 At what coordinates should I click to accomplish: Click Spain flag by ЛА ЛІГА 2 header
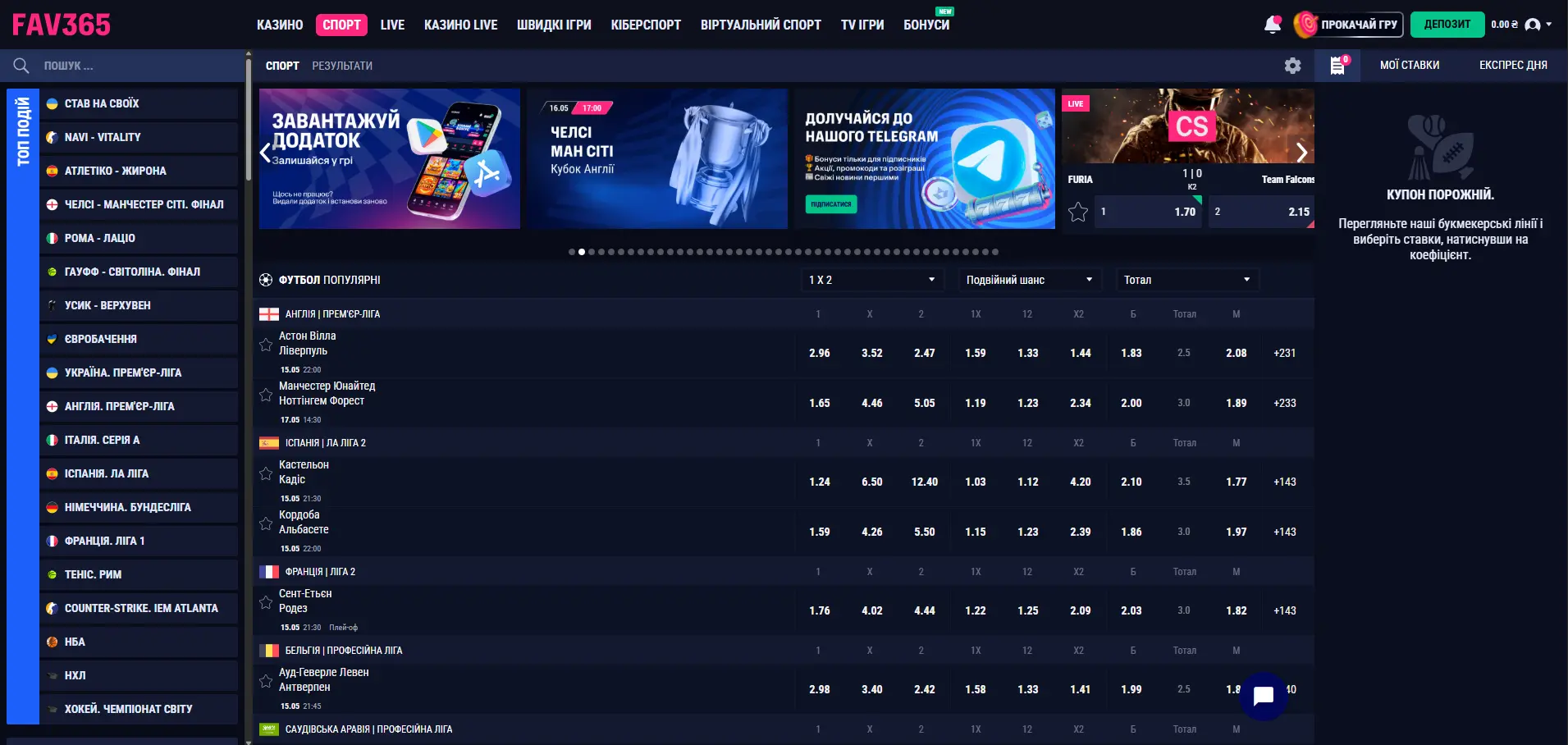point(269,443)
